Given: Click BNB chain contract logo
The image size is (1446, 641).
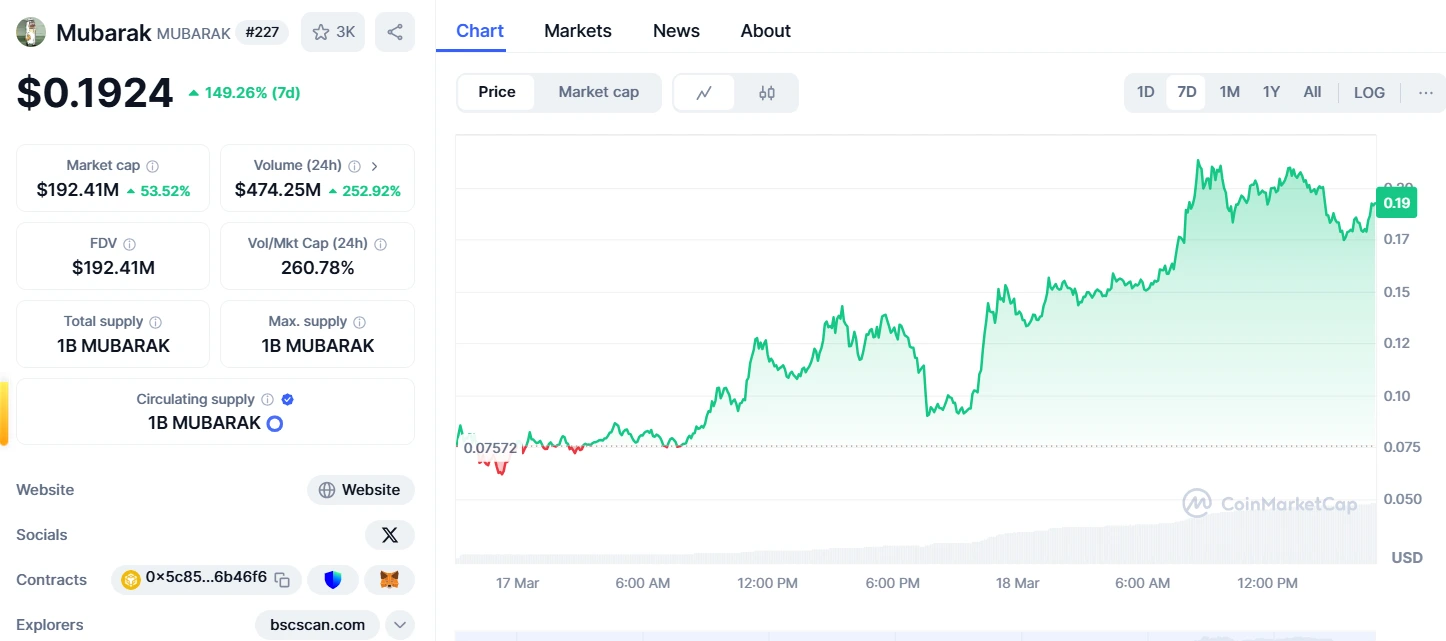Looking at the screenshot, I should [131, 580].
